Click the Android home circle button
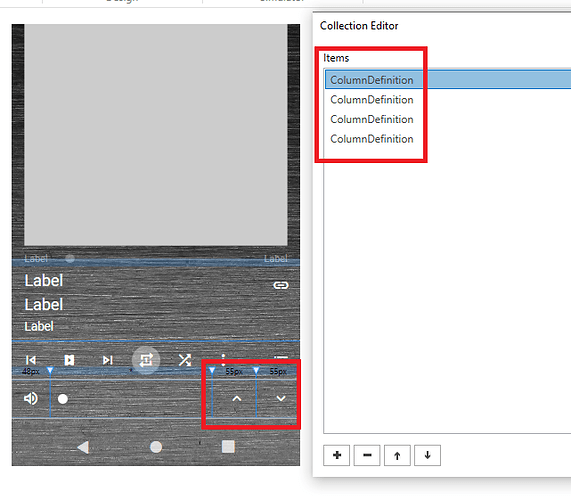 pyautogui.click(x=156, y=447)
